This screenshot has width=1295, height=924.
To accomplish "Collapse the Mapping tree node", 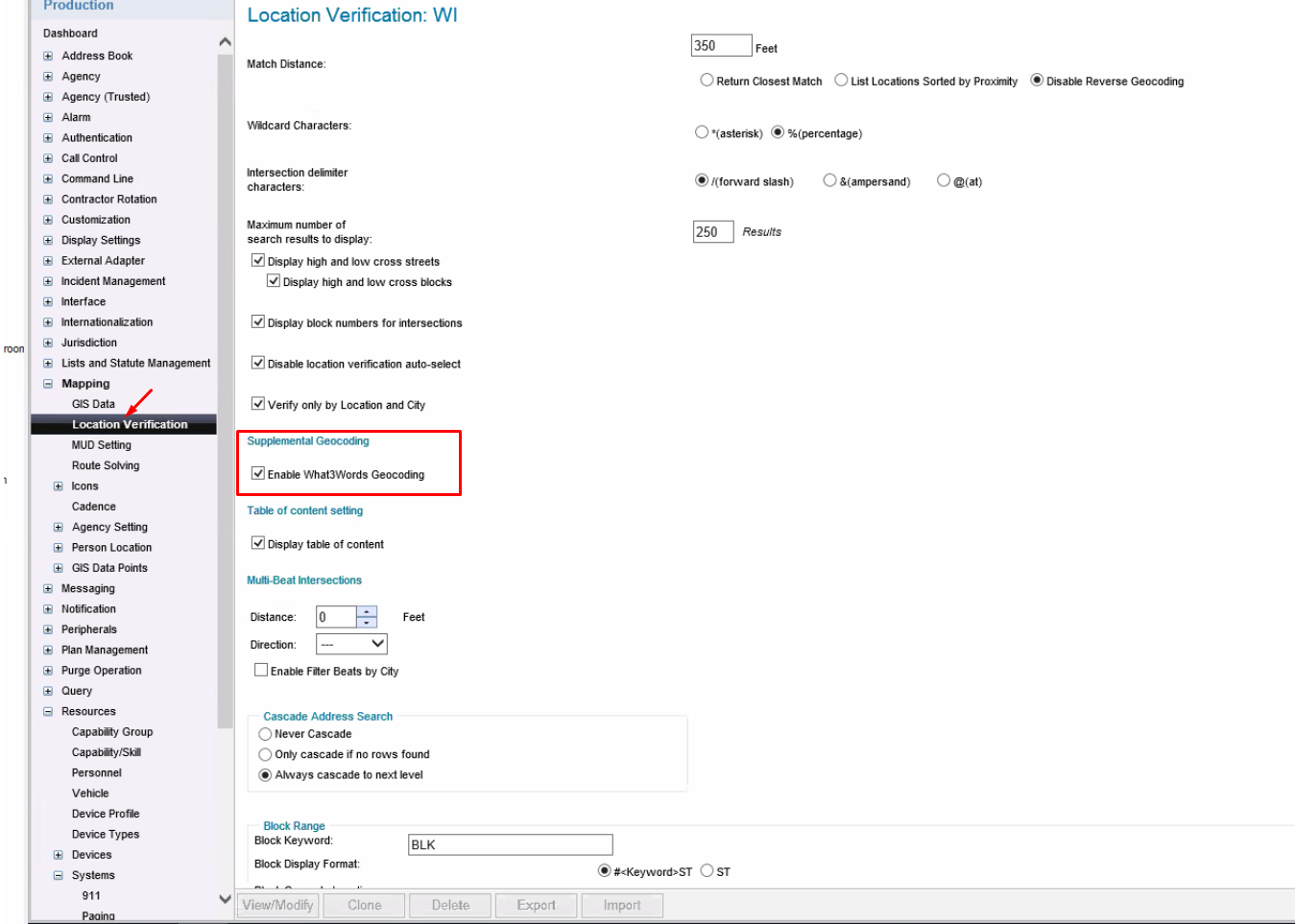I will click(x=48, y=384).
